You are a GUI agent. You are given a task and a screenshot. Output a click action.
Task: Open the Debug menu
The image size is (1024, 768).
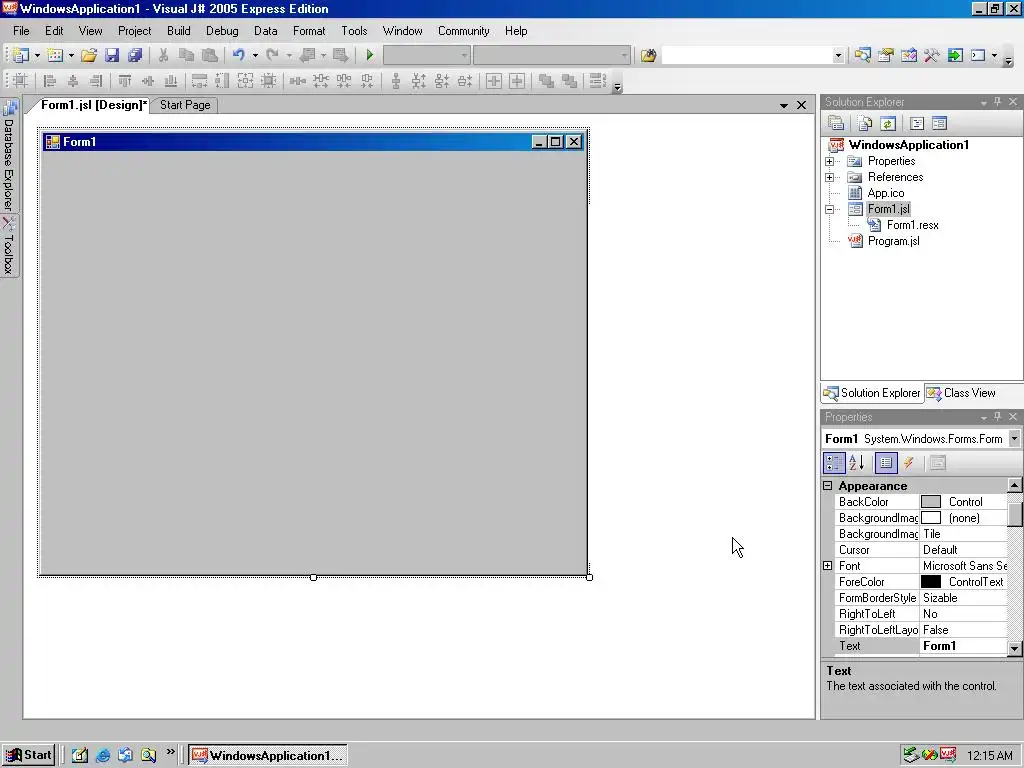tap(222, 31)
